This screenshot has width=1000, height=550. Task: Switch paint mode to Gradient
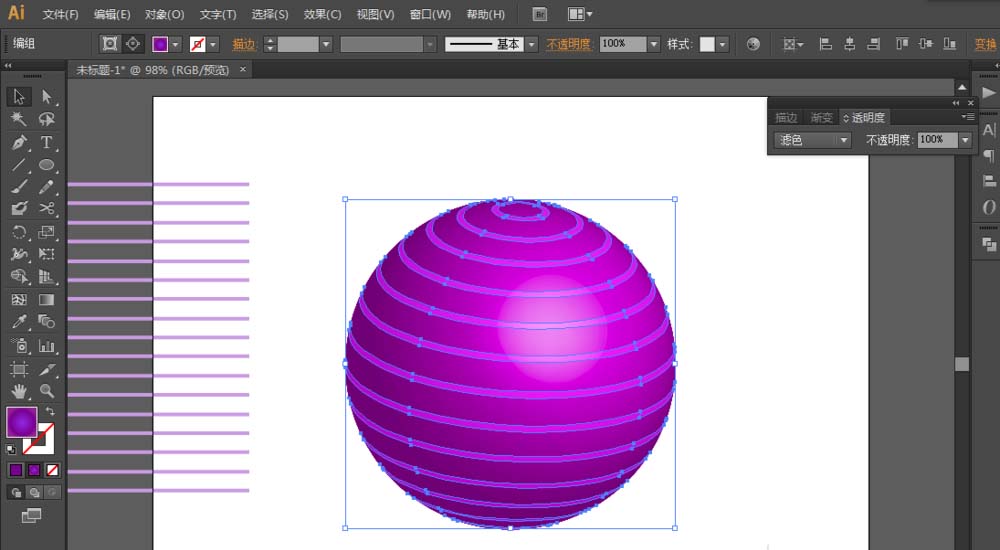point(35,470)
